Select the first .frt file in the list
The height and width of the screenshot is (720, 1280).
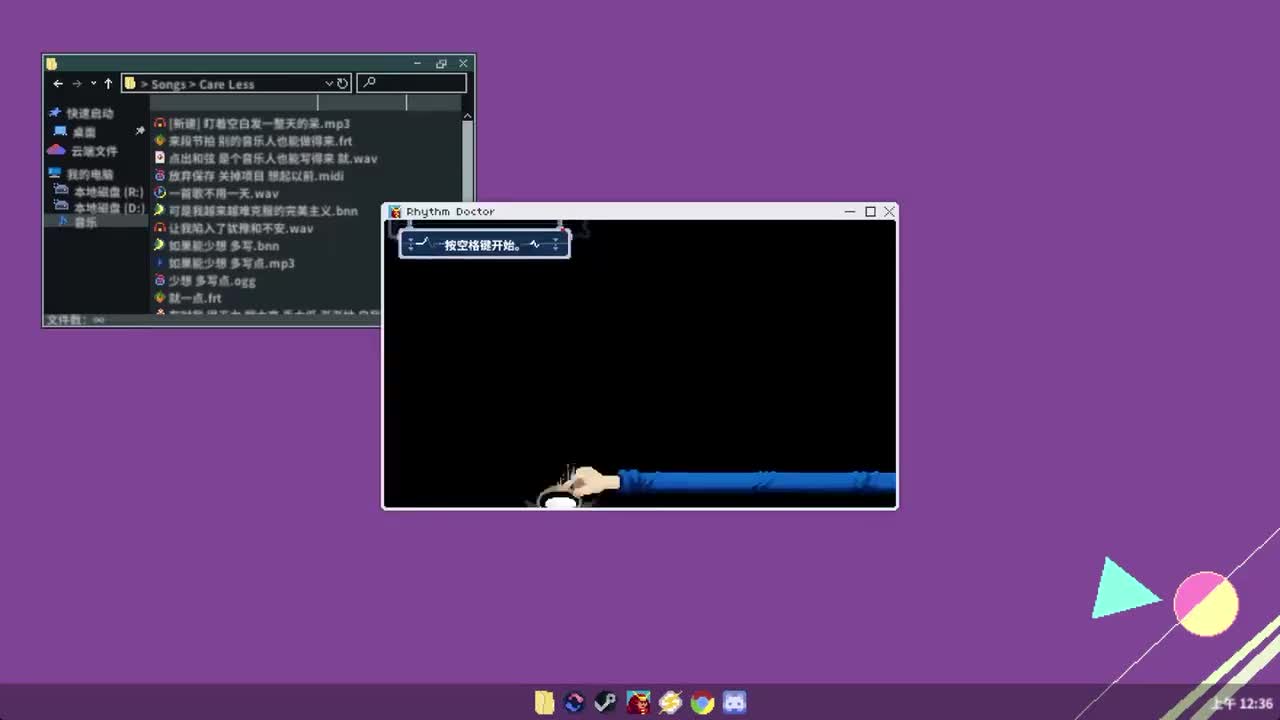pos(253,141)
